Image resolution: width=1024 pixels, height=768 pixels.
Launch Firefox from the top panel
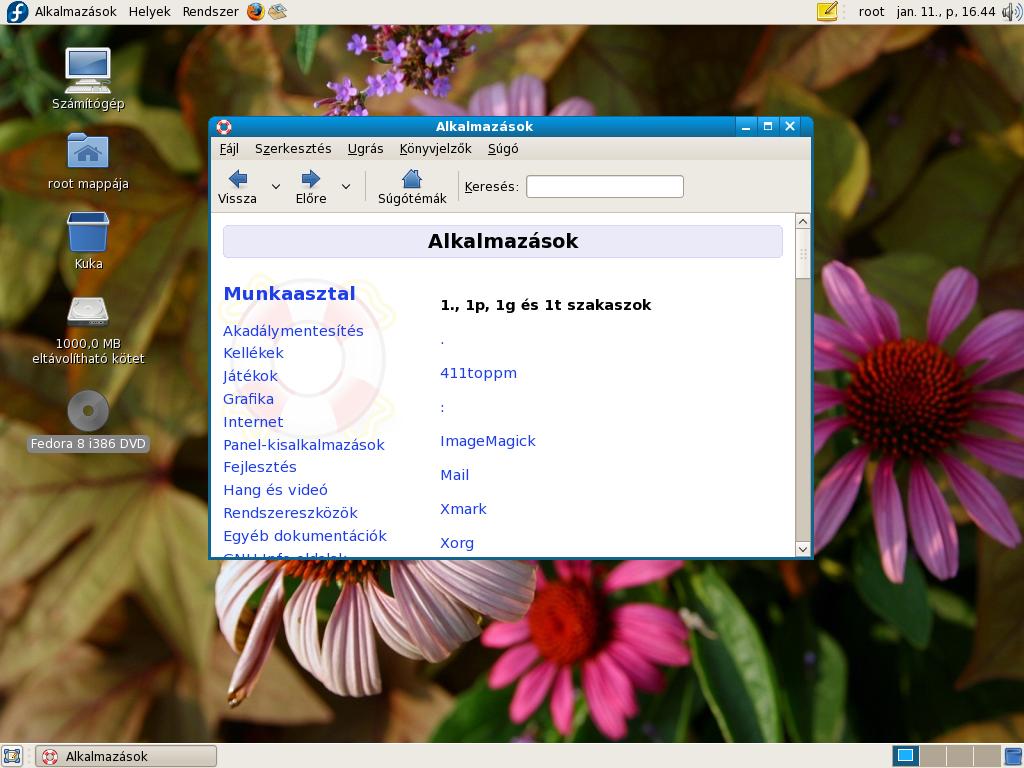[256, 11]
